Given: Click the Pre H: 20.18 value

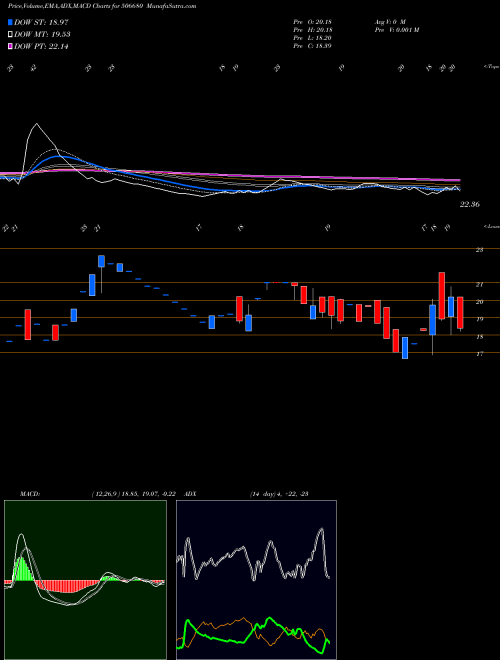Looking at the screenshot, I should tap(313, 30).
